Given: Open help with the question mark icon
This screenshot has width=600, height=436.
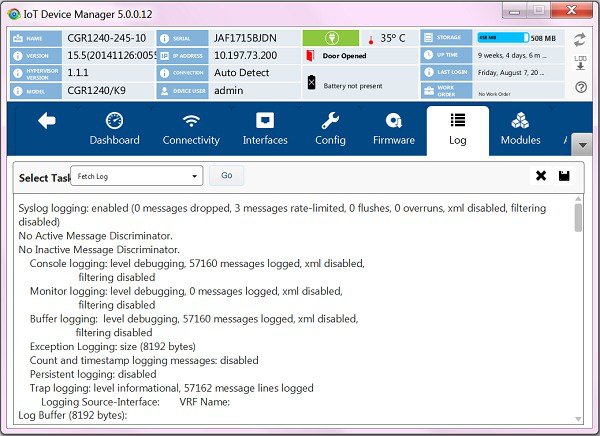Looking at the screenshot, I should point(581,88).
